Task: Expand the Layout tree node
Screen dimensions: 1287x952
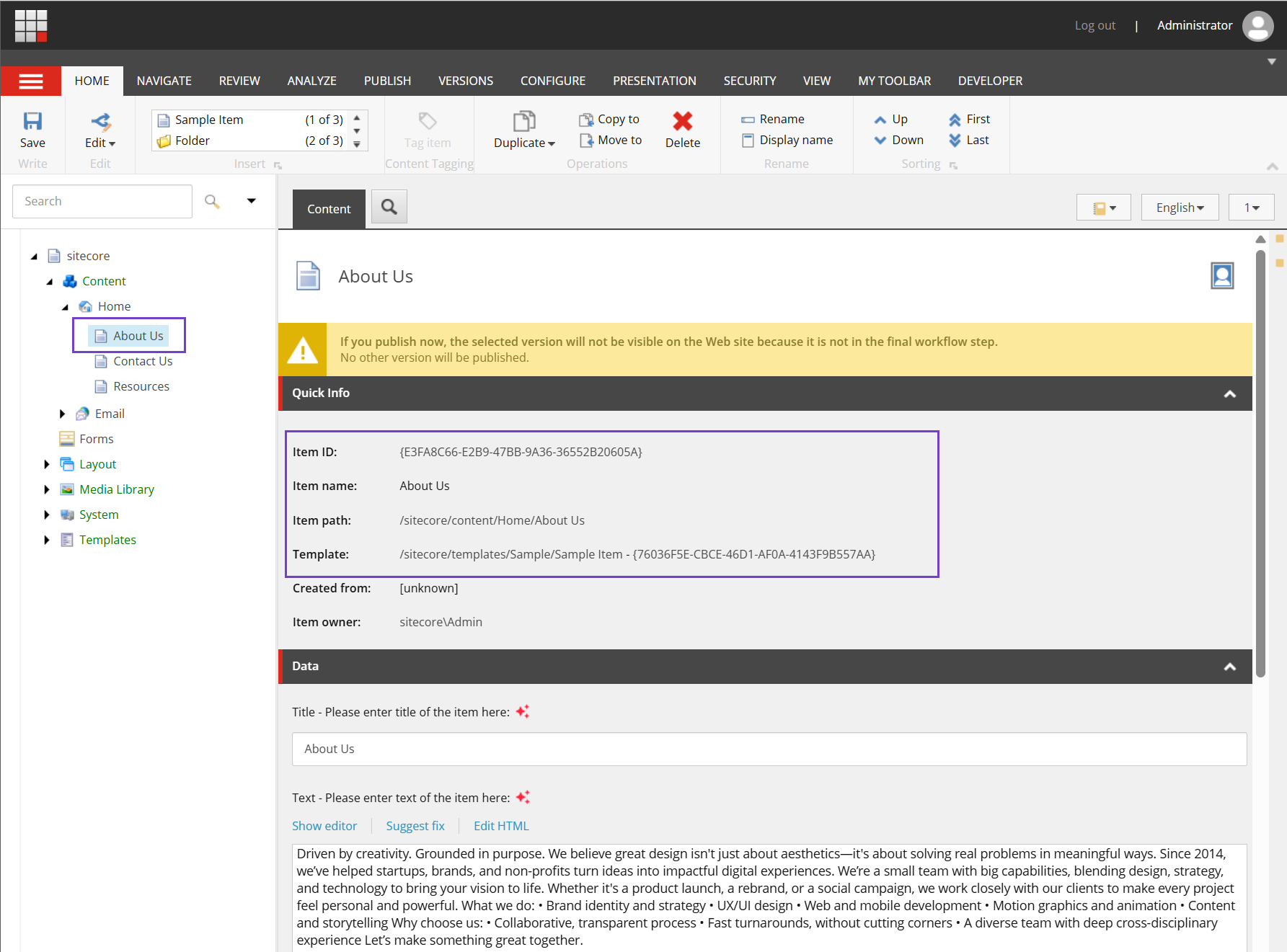Action: (x=47, y=464)
